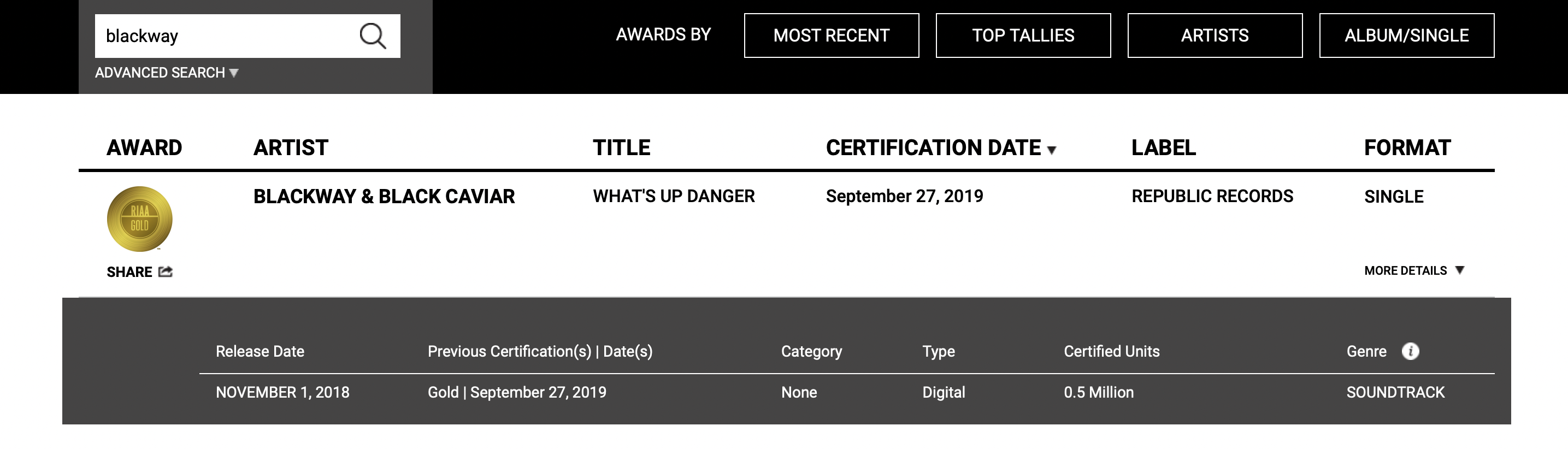View awards by Artists
Viewport: 1568px width, 449px height.
click(1215, 36)
